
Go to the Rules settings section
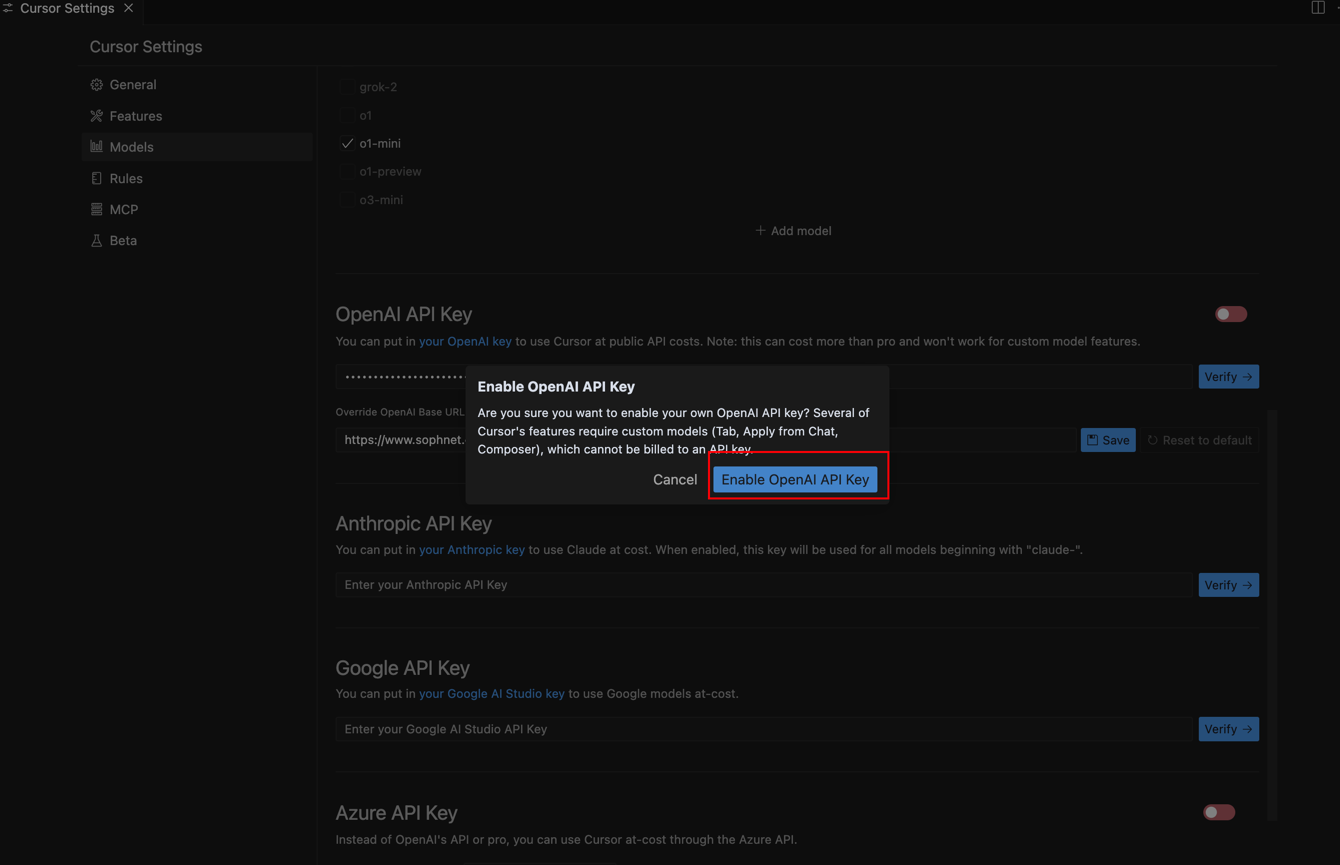197,178
